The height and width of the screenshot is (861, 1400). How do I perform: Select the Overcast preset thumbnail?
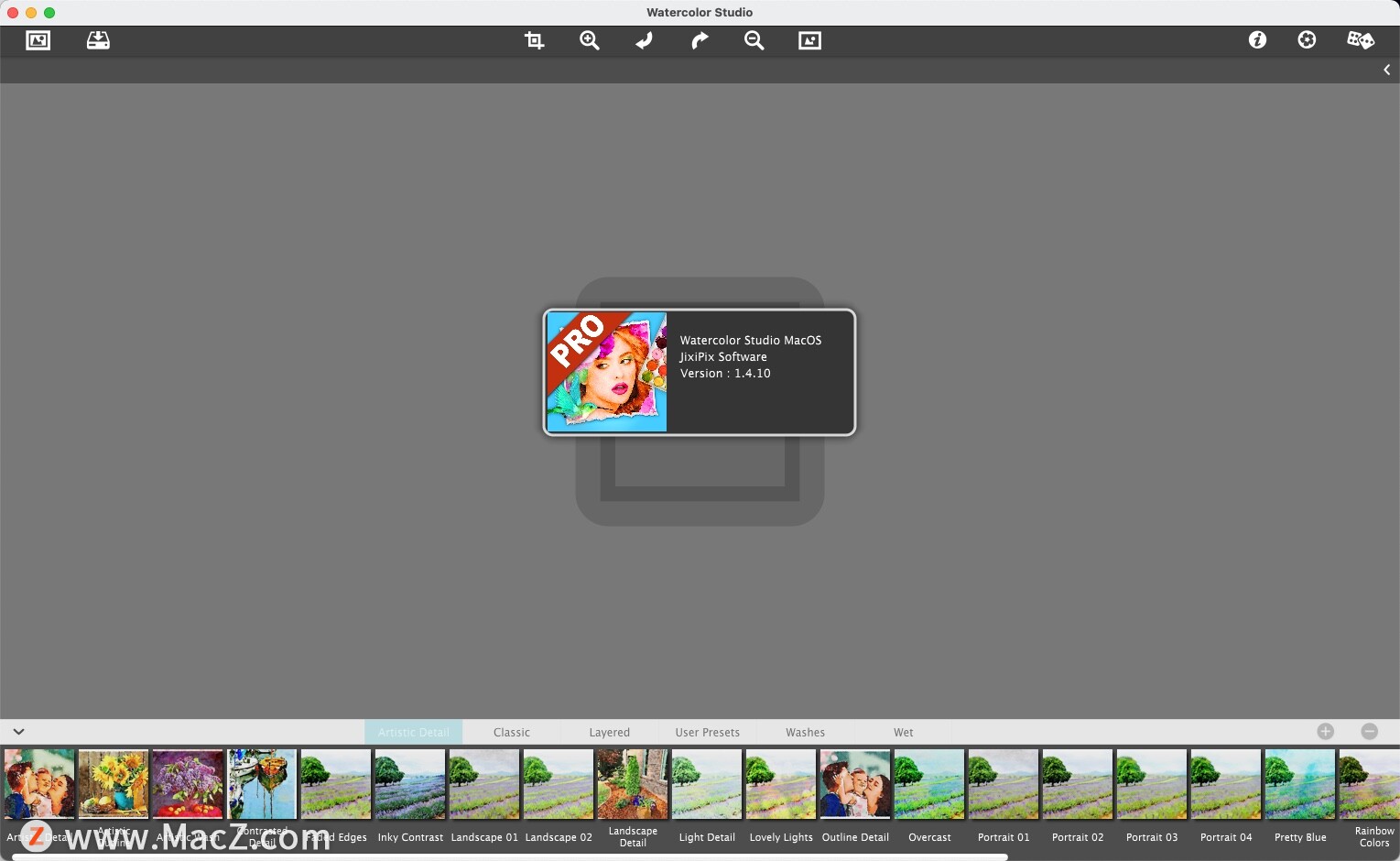point(929,784)
